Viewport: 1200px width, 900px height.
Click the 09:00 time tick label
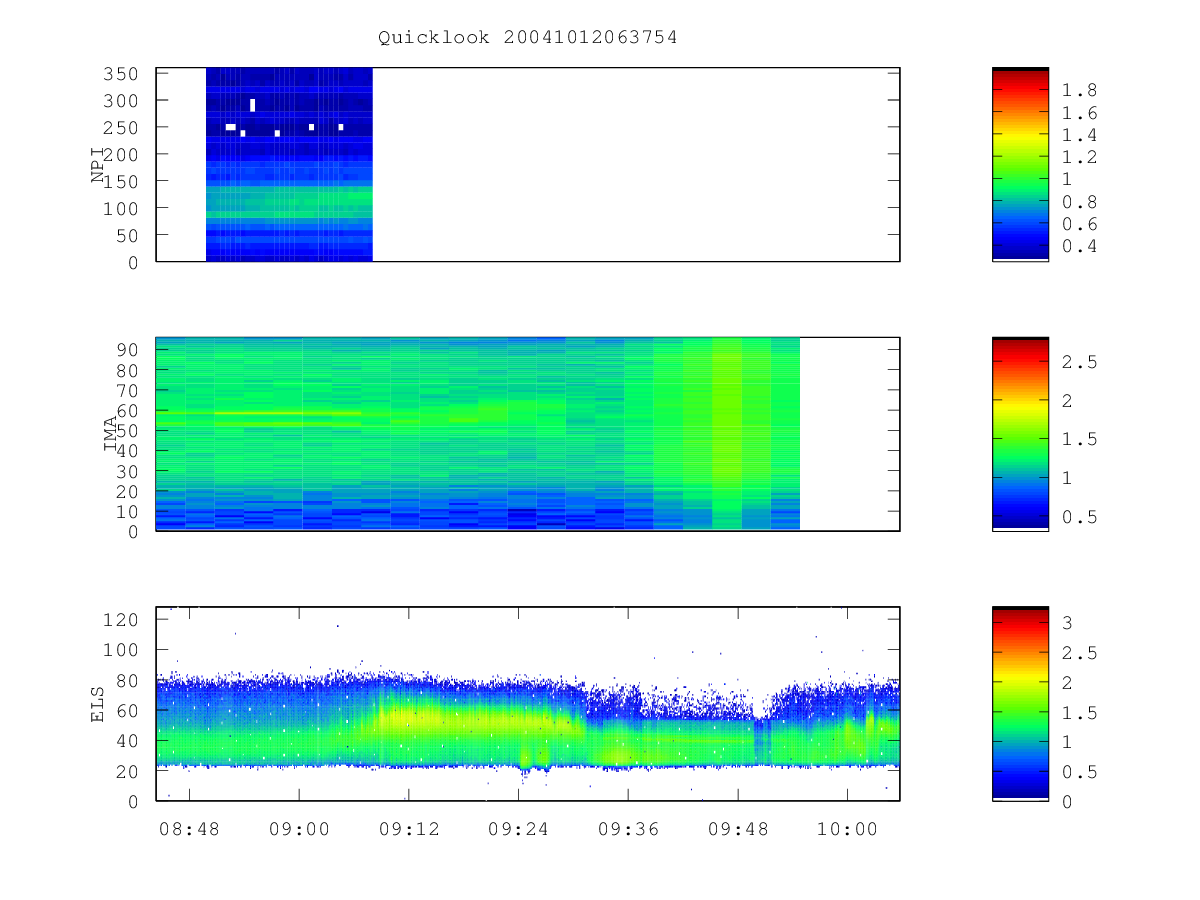click(x=299, y=830)
